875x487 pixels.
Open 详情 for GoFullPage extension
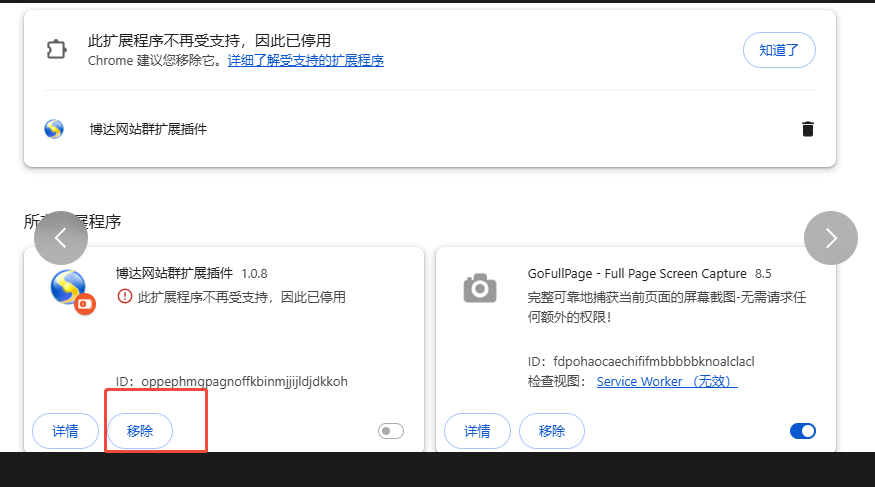pos(477,431)
